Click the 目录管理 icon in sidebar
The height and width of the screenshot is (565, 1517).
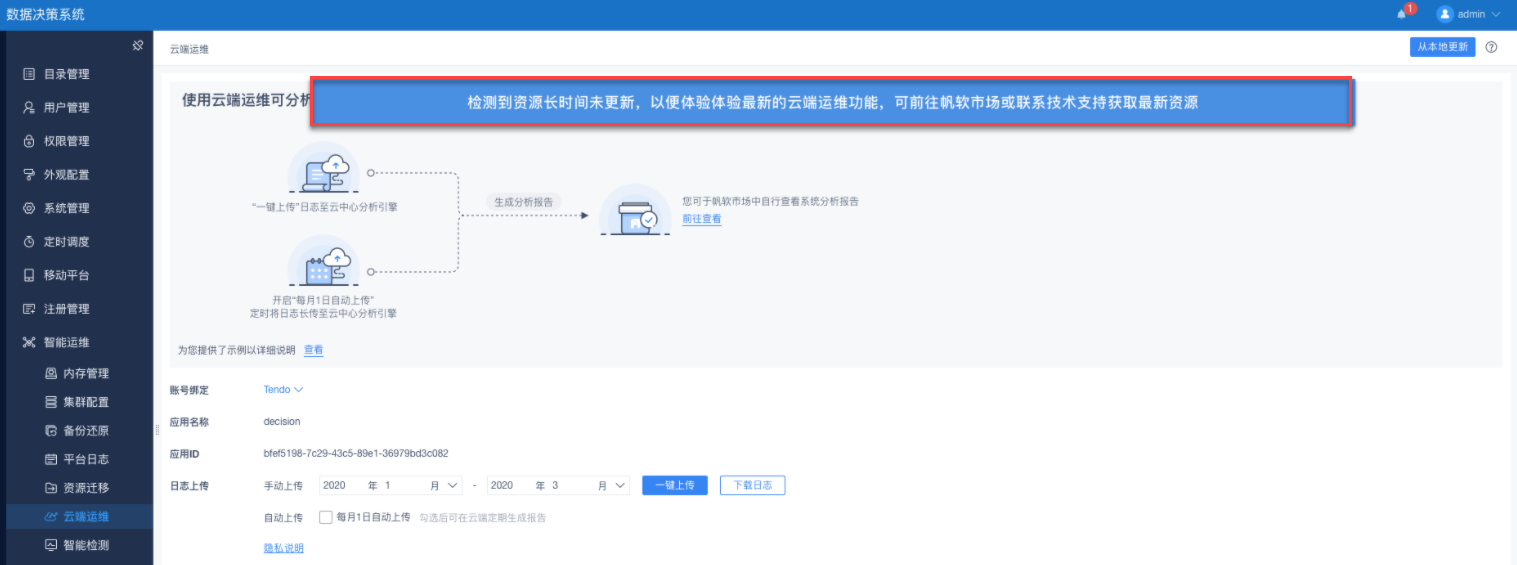[x=29, y=74]
